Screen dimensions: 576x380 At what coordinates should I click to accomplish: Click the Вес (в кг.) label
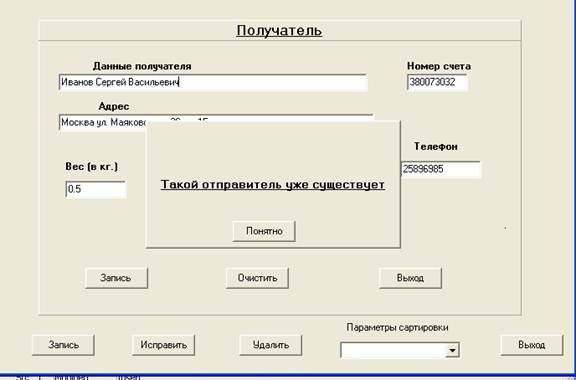(91, 166)
